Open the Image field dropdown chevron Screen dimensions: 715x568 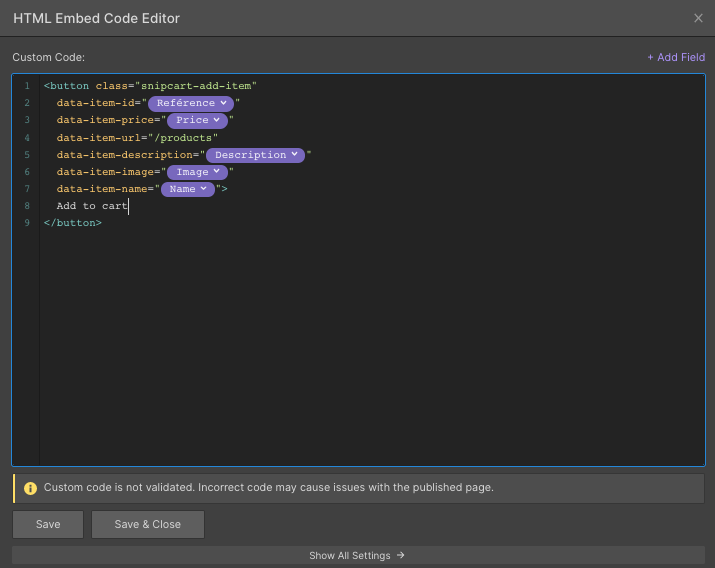click(217, 171)
